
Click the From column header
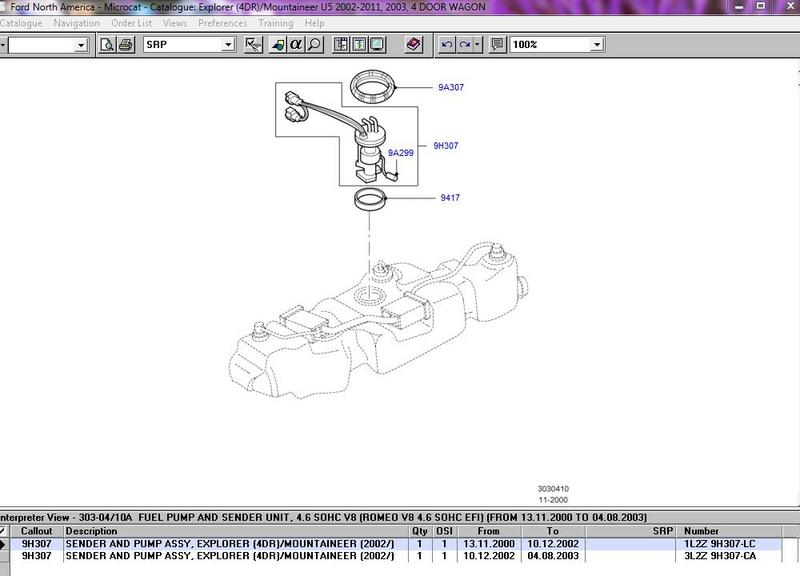[x=489, y=531]
